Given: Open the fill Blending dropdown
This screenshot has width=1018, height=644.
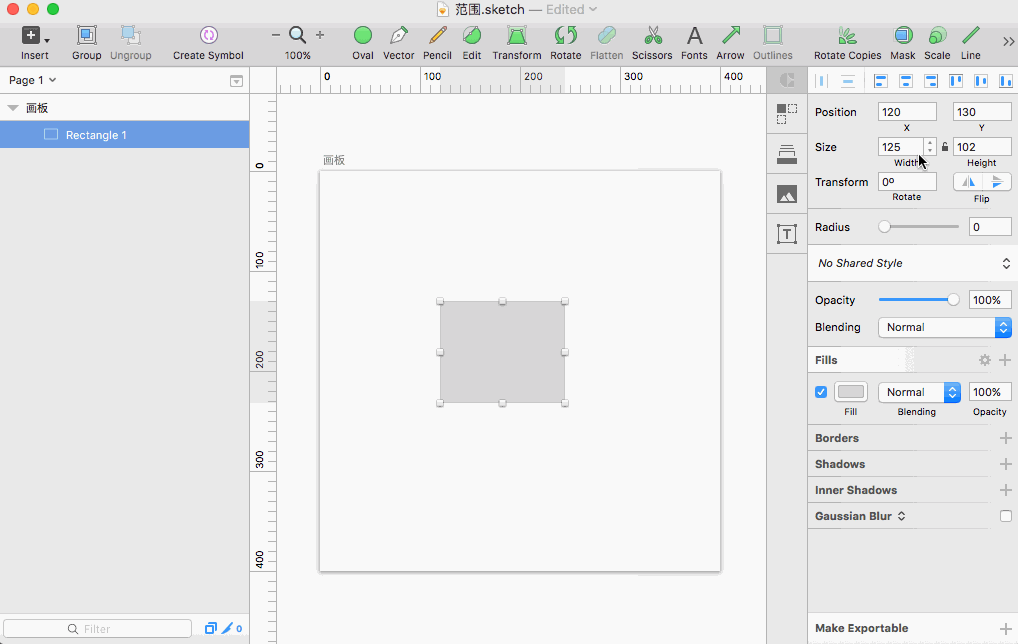Looking at the screenshot, I should pos(919,392).
